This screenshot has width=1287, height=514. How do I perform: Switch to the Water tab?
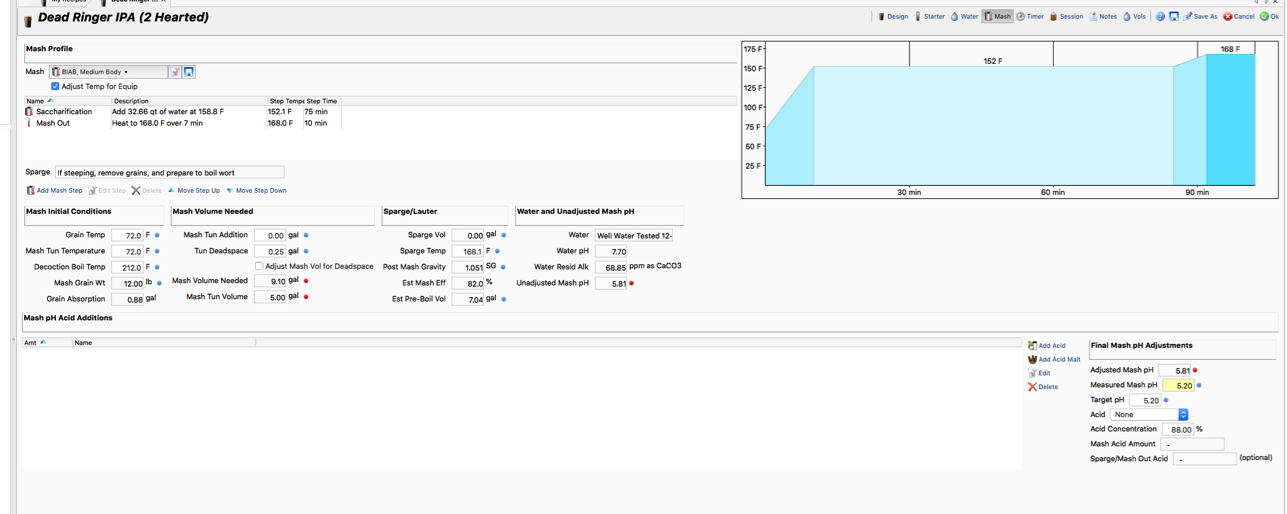pyautogui.click(x=964, y=16)
